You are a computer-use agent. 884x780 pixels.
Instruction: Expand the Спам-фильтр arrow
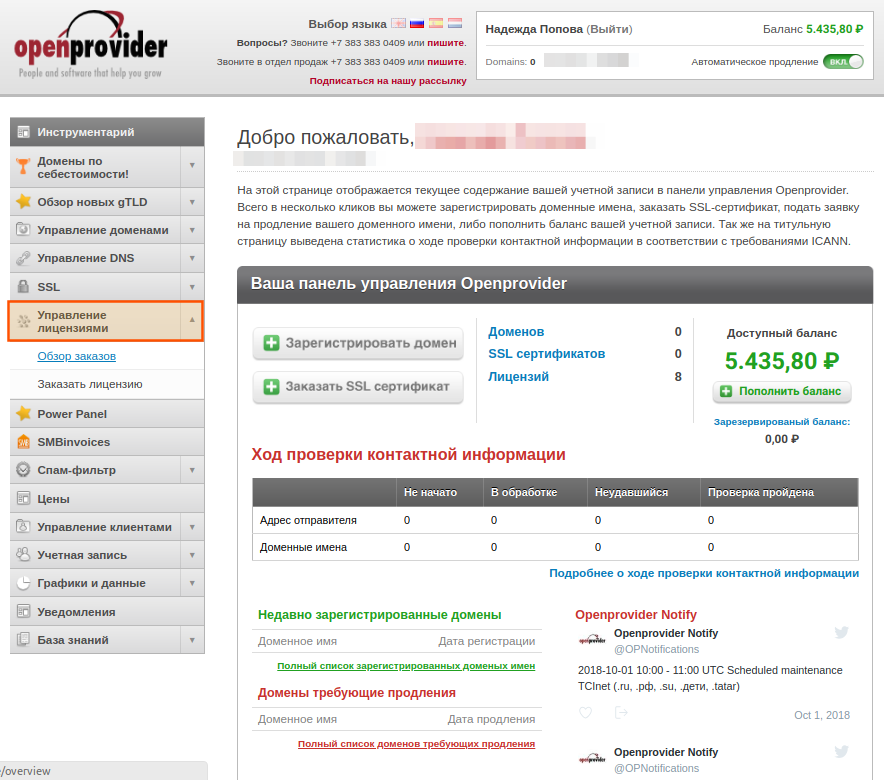tap(192, 470)
